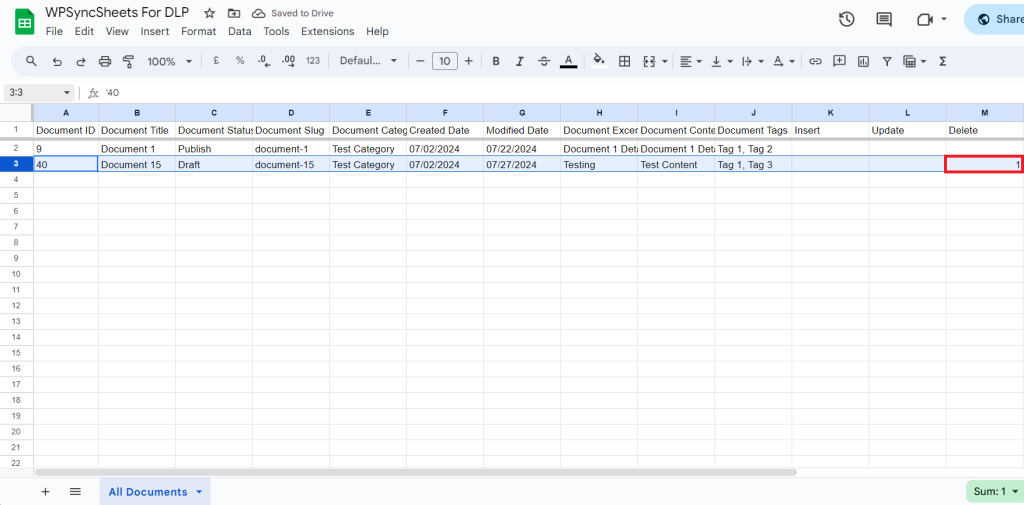Format as percent
The height and width of the screenshot is (505, 1024).
(x=240, y=61)
